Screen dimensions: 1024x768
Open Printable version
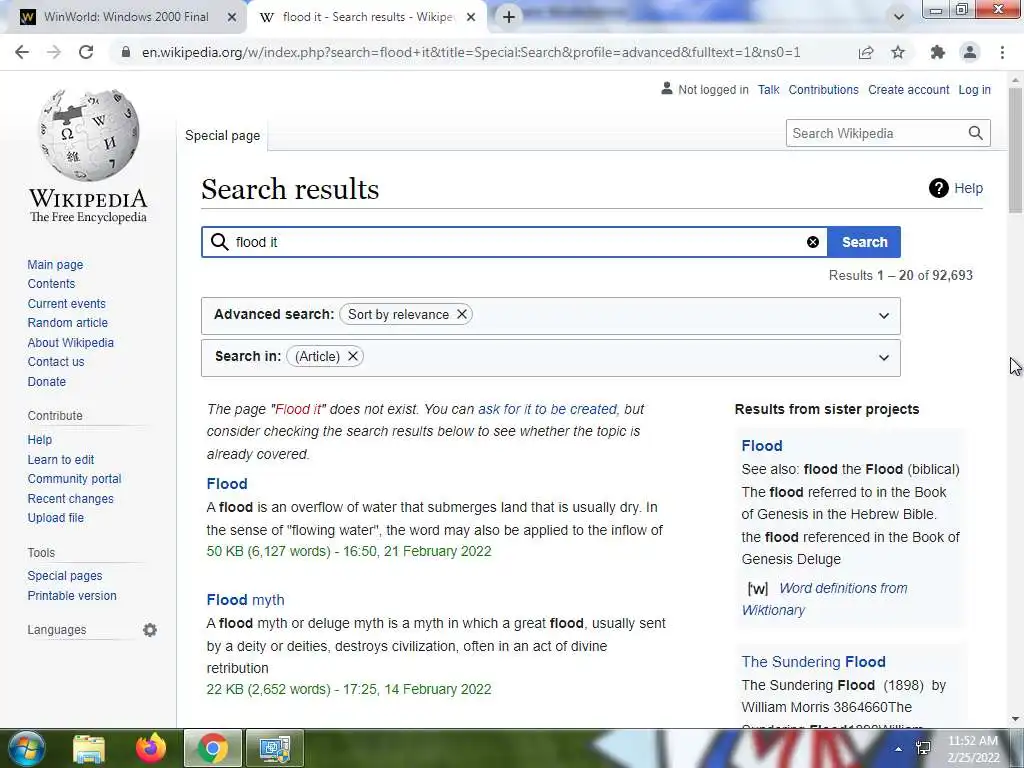coord(72,596)
